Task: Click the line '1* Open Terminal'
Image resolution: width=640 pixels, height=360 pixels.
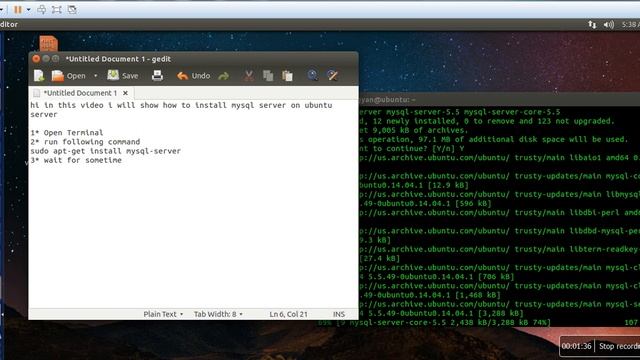Action: pos(67,133)
